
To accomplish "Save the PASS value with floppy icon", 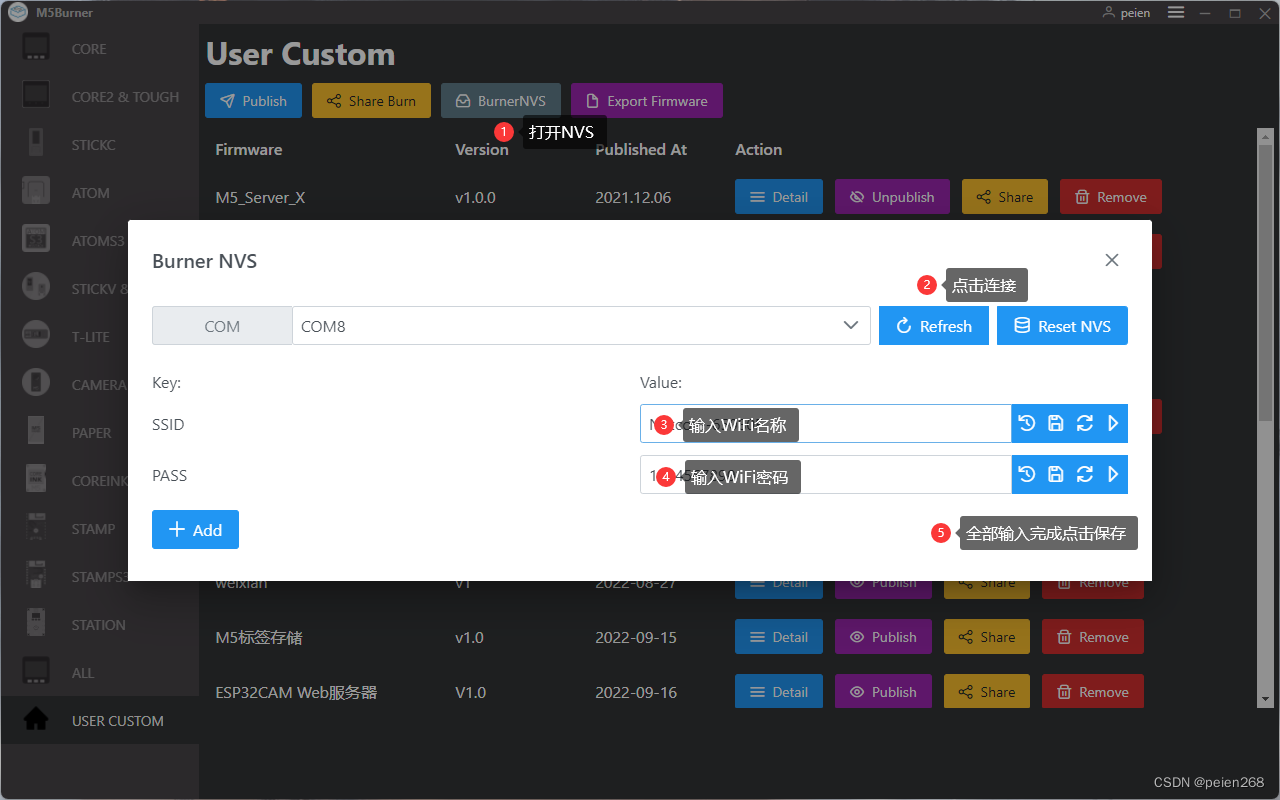I will (1055, 475).
